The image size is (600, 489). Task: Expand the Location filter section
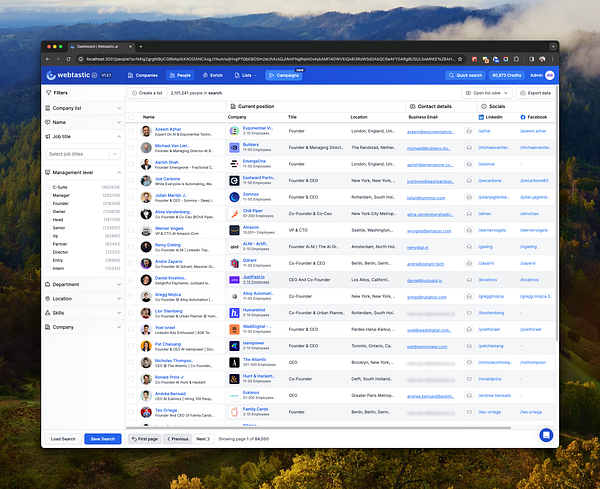click(83, 298)
